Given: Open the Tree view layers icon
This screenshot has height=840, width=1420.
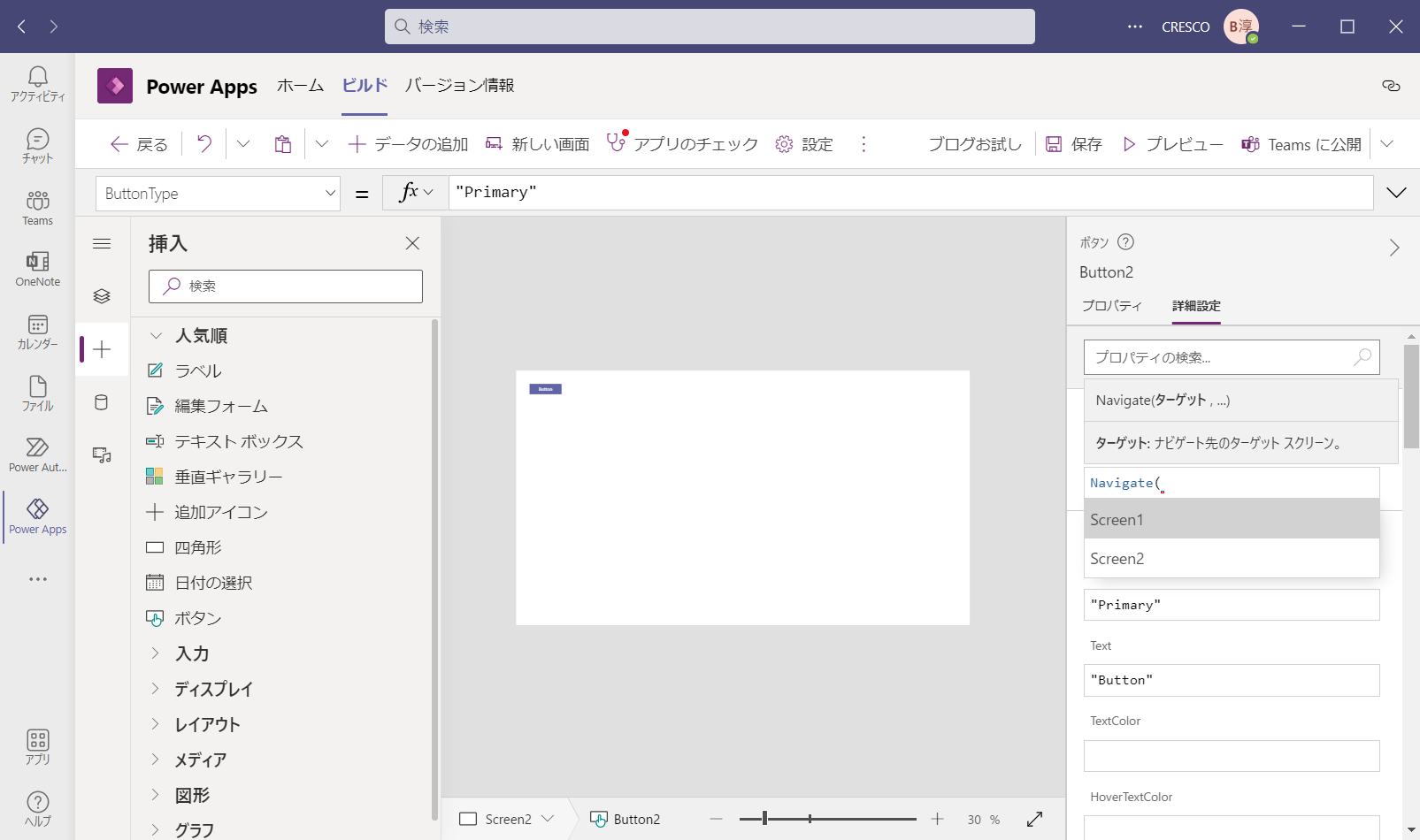Looking at the screenshot, I should click(x=102, y=296).
